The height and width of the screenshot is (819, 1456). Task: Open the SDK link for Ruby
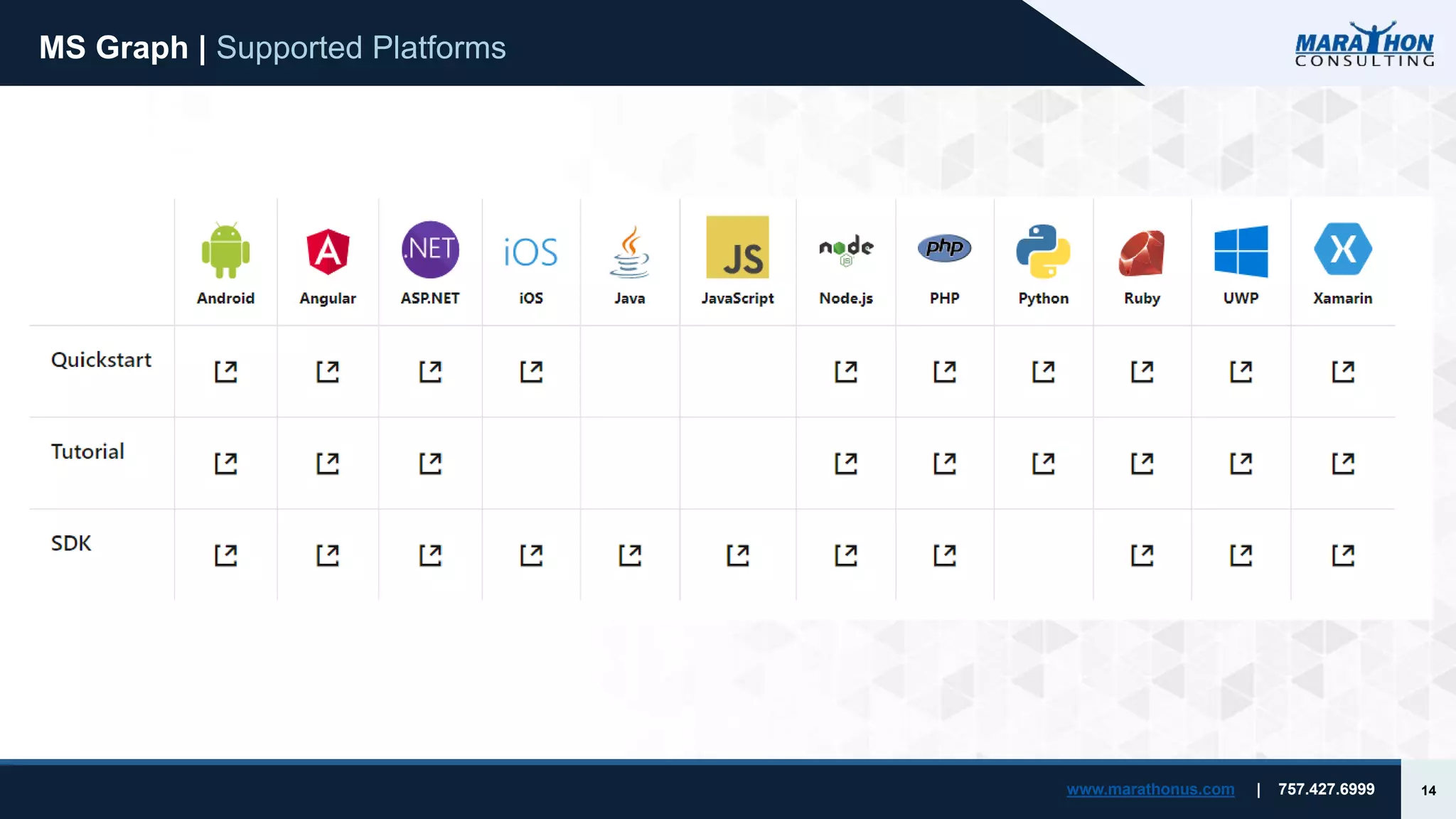coord(1142,555)
